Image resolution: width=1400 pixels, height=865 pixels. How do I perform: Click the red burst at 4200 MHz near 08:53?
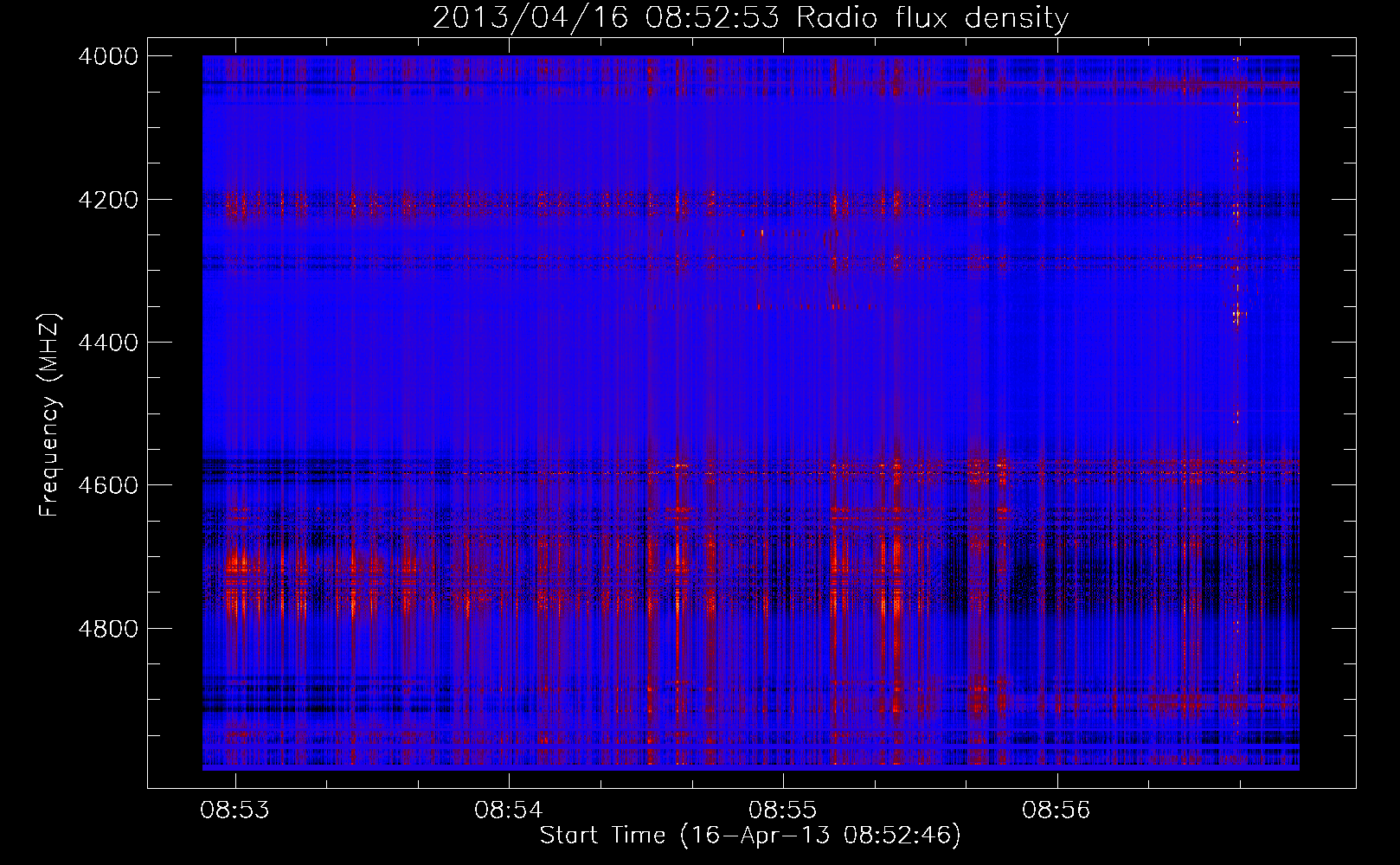click(x=236, y=206)
